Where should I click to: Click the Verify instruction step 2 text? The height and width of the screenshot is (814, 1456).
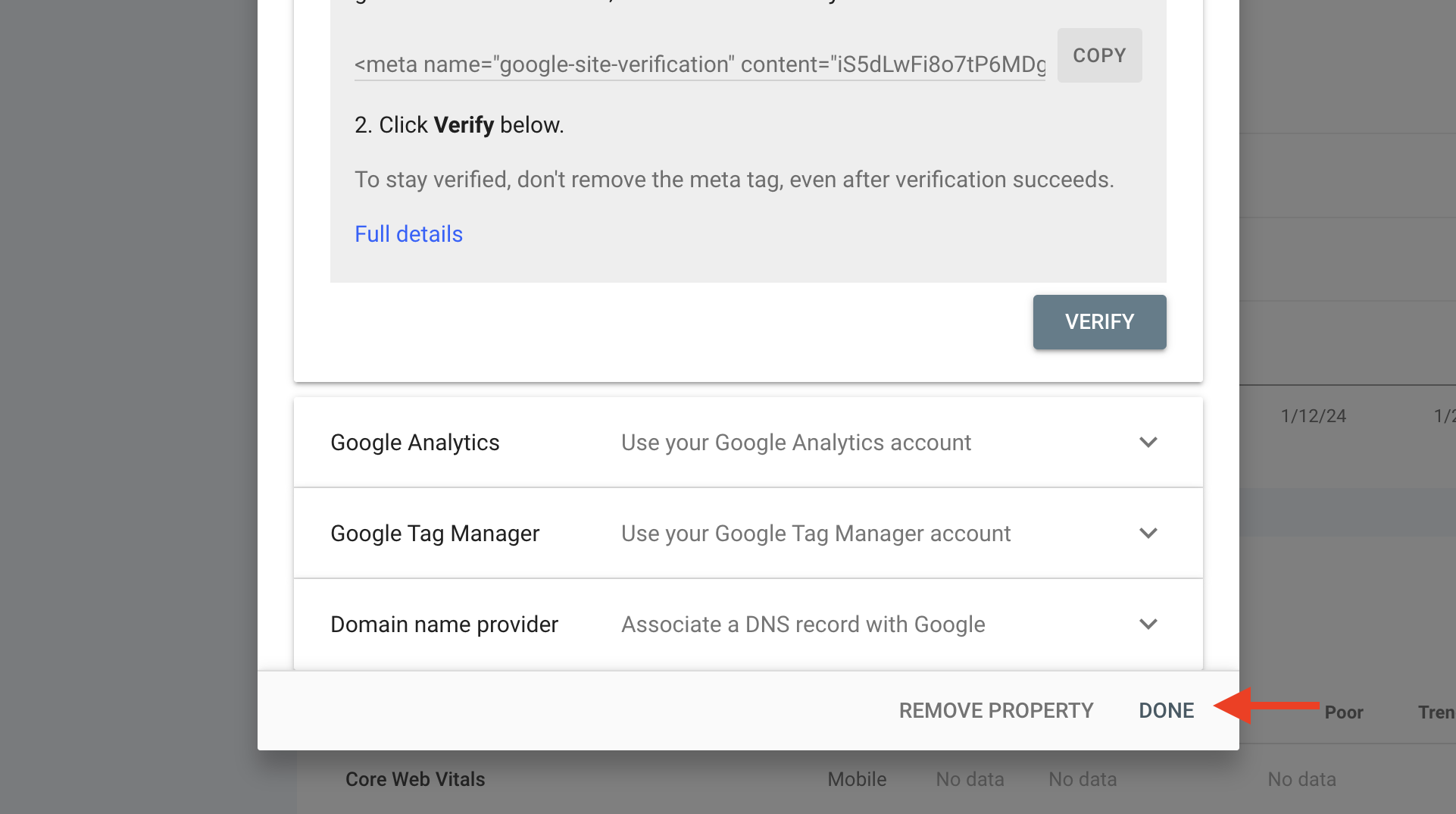tap(459, 124)
